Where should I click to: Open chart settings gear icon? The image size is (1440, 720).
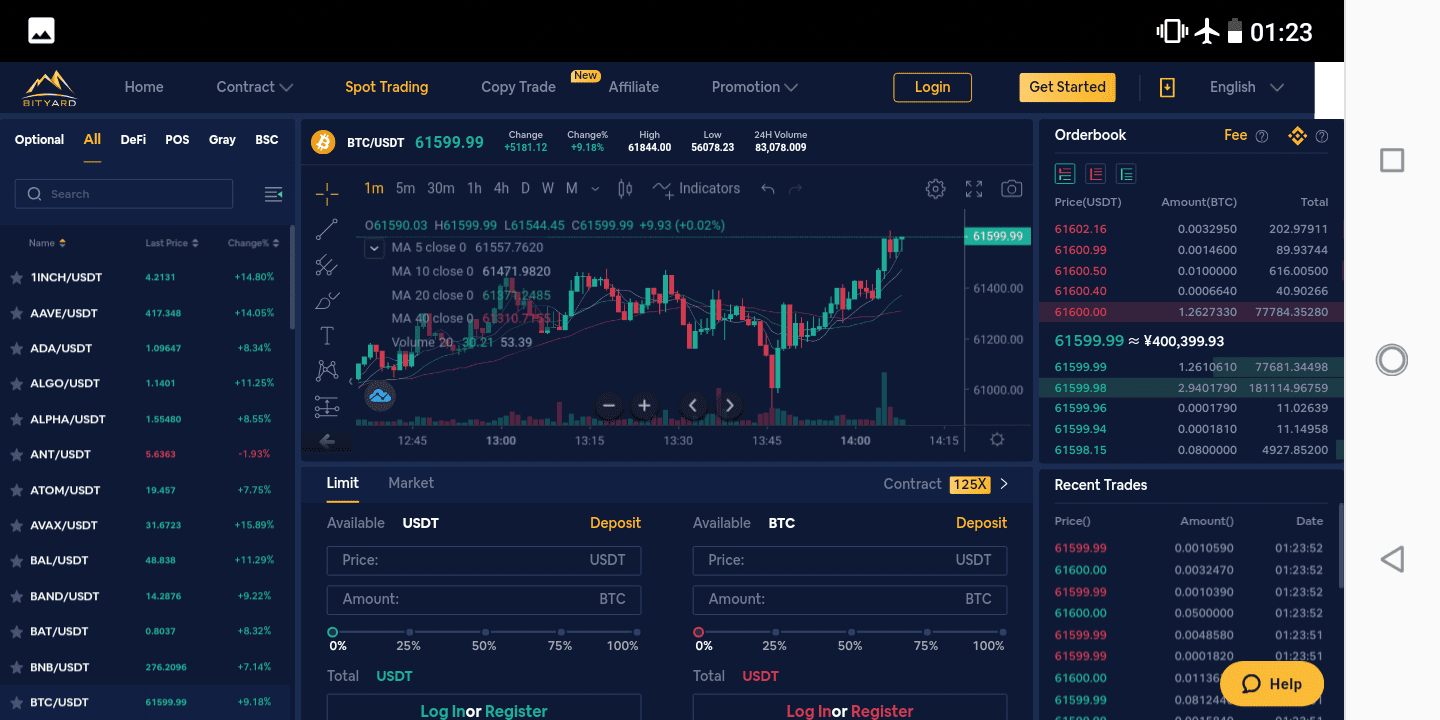pos(935,189)
